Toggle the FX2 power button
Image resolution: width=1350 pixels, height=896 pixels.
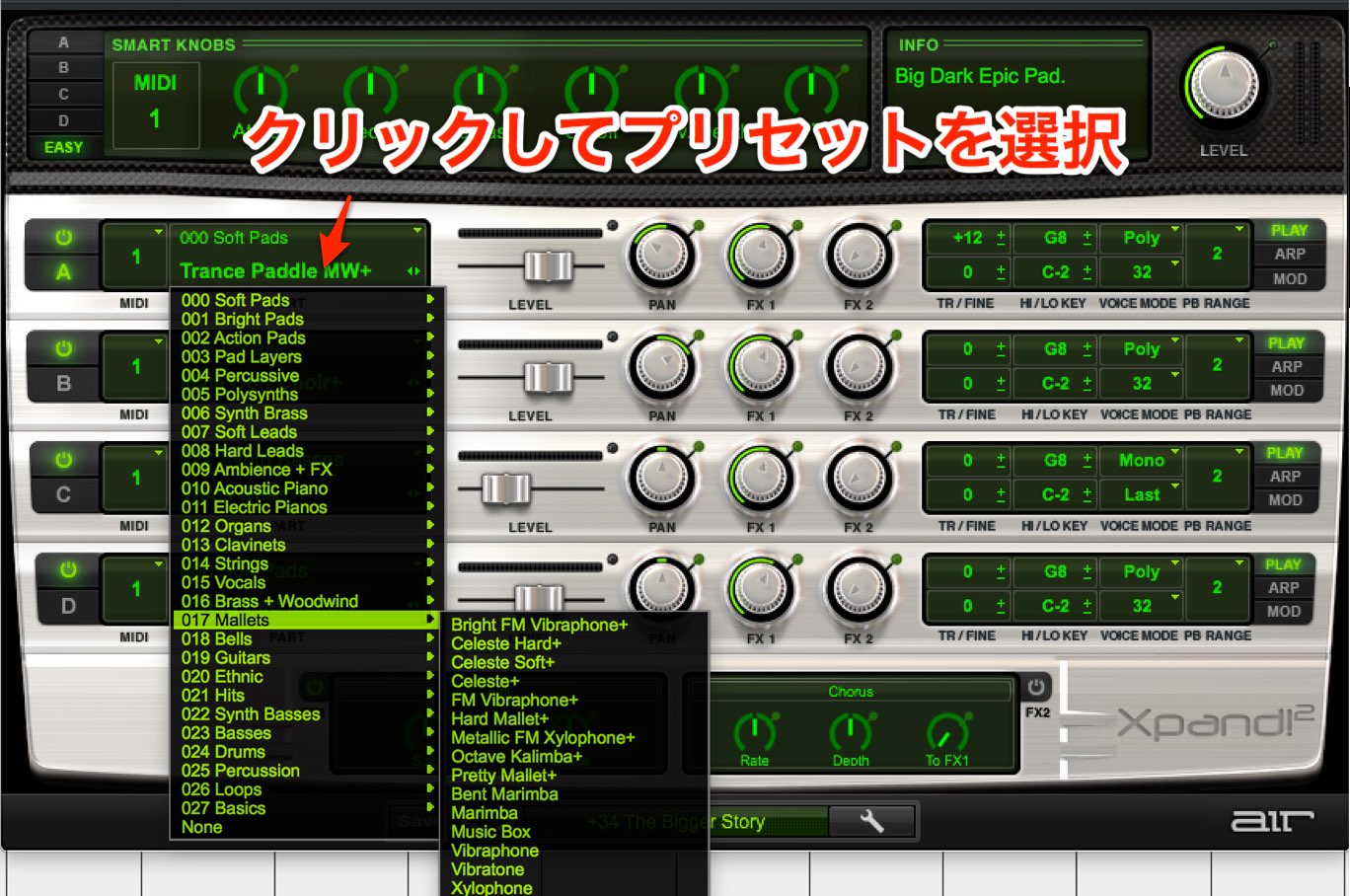point(1036,687)
